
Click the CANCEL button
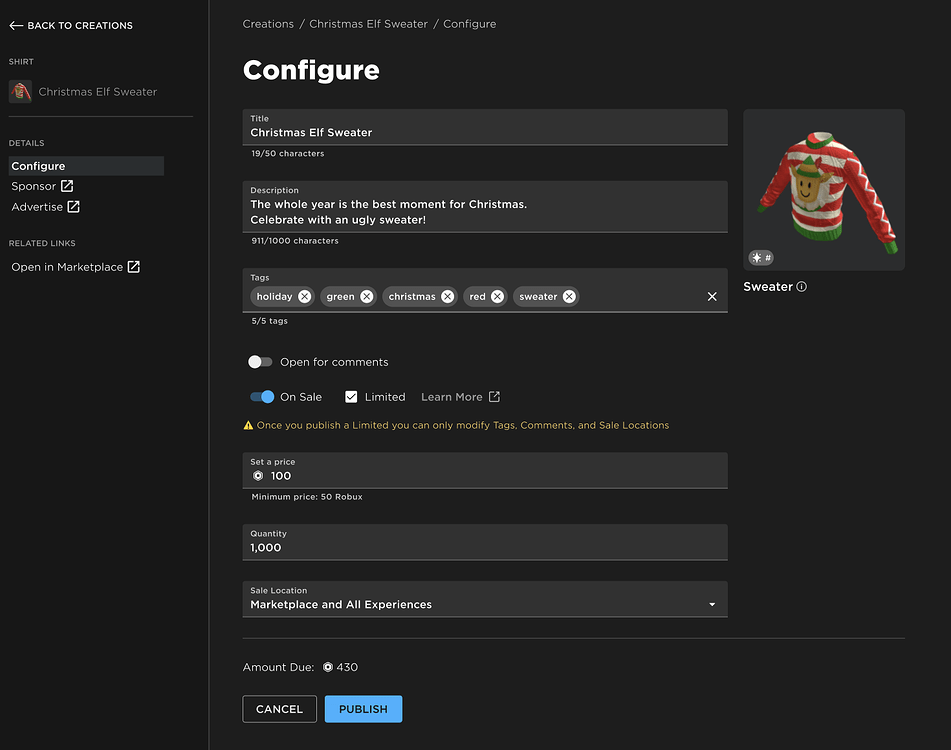tap(279, 708)
